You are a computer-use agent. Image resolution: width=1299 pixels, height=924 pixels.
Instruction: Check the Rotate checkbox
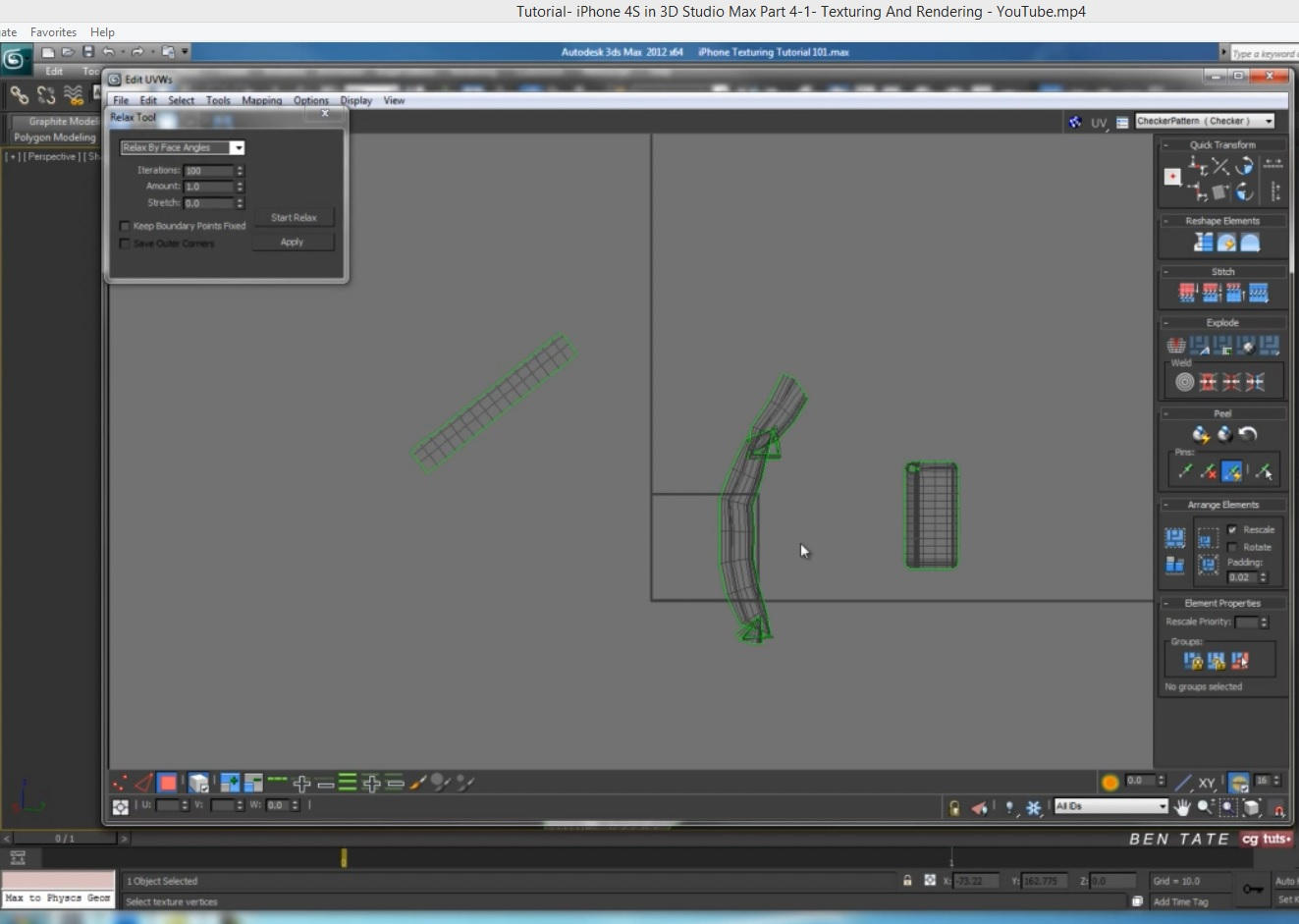(1232, 547)
